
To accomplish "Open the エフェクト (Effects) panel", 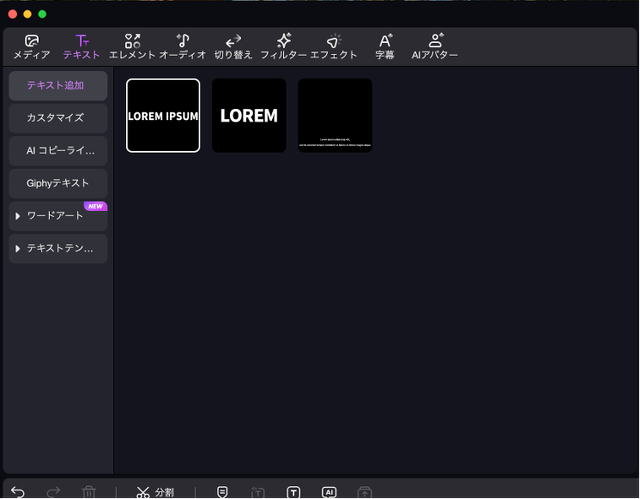I will (x=334, y=46).
